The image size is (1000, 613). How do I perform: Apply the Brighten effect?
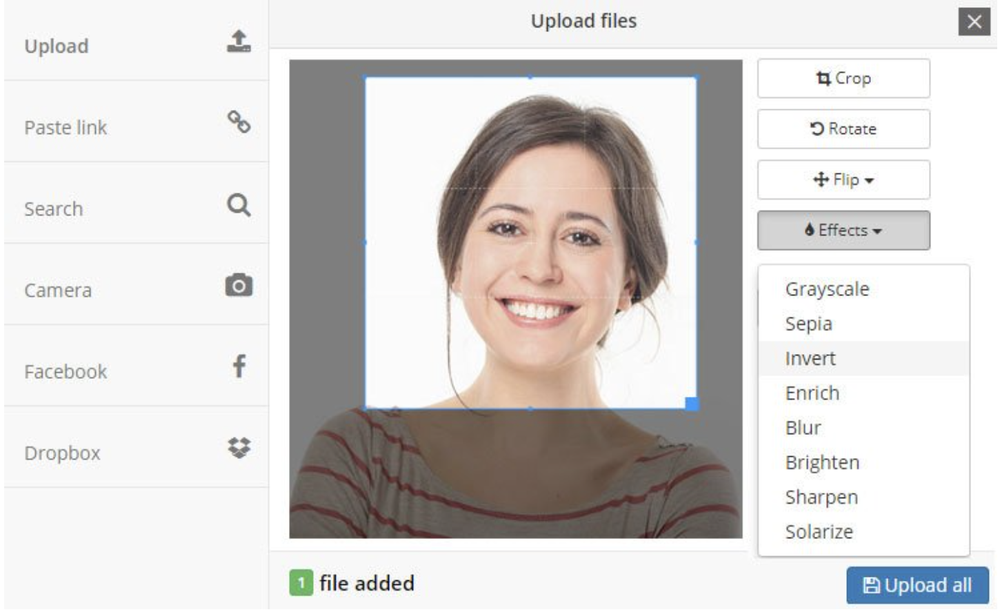point(864,462)
